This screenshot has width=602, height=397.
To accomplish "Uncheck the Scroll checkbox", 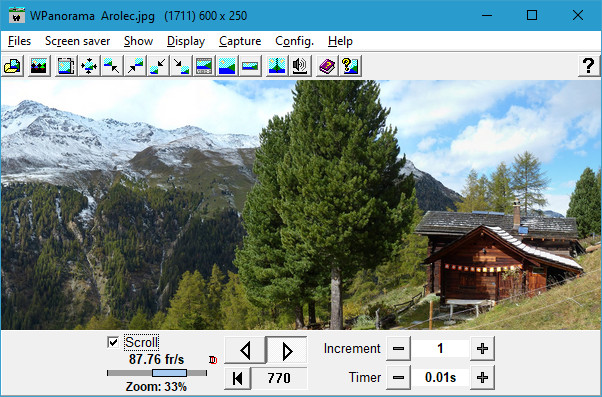I will coord(113,342).
